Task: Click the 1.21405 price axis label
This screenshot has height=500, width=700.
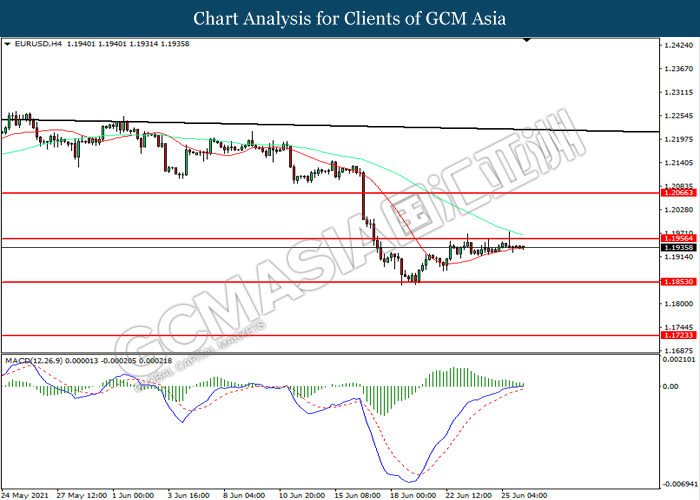Action: 679,163
